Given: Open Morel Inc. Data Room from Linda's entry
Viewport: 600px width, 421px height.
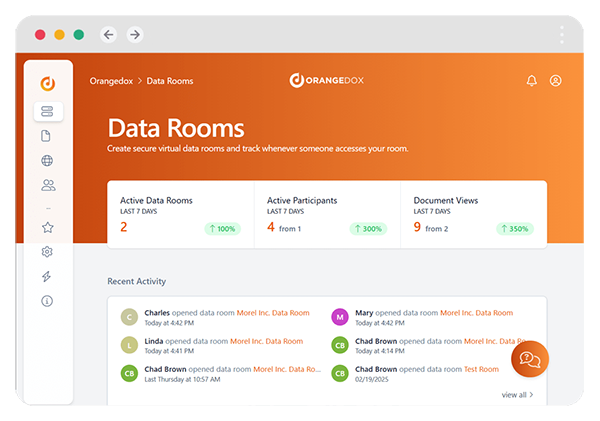Looking at the screenshot, I should pyautogui.click(x=266, y=341).
